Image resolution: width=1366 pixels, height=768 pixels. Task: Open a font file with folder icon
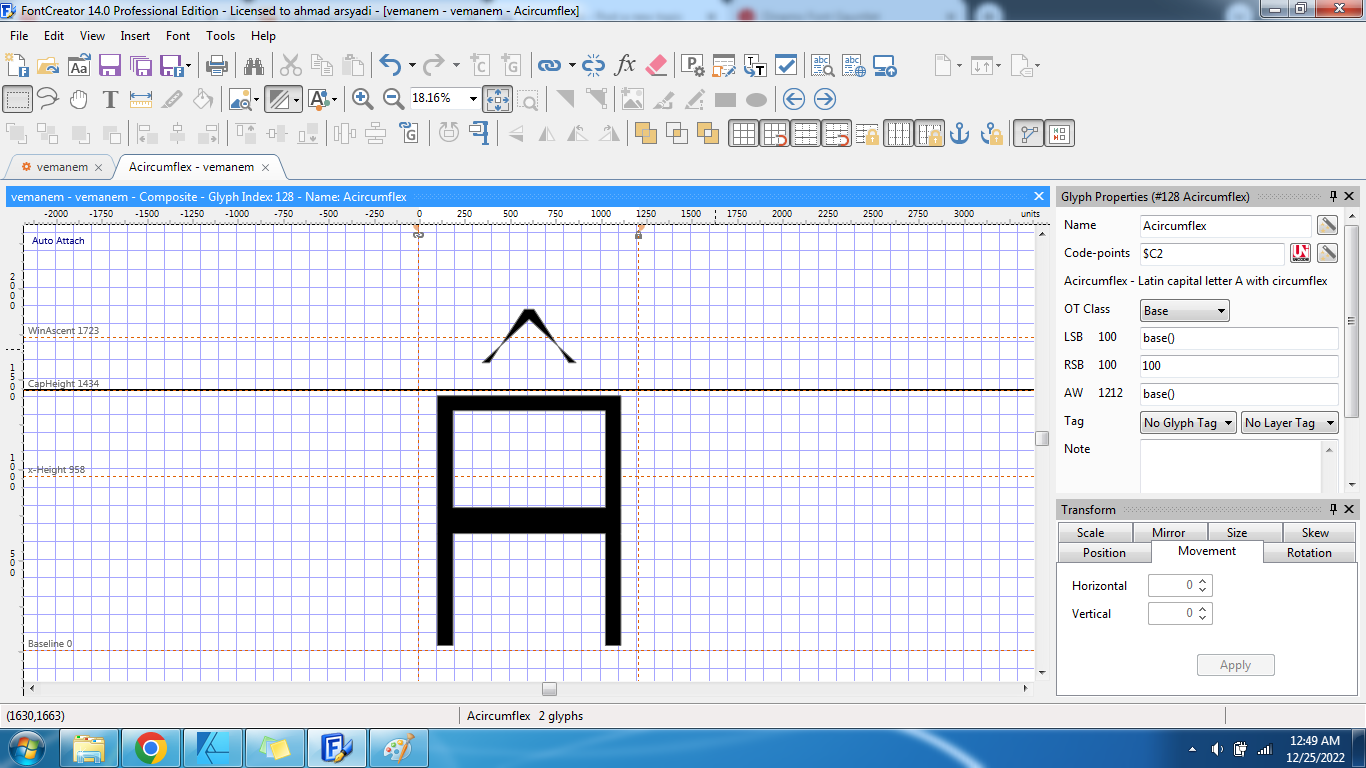coord(48,66)
